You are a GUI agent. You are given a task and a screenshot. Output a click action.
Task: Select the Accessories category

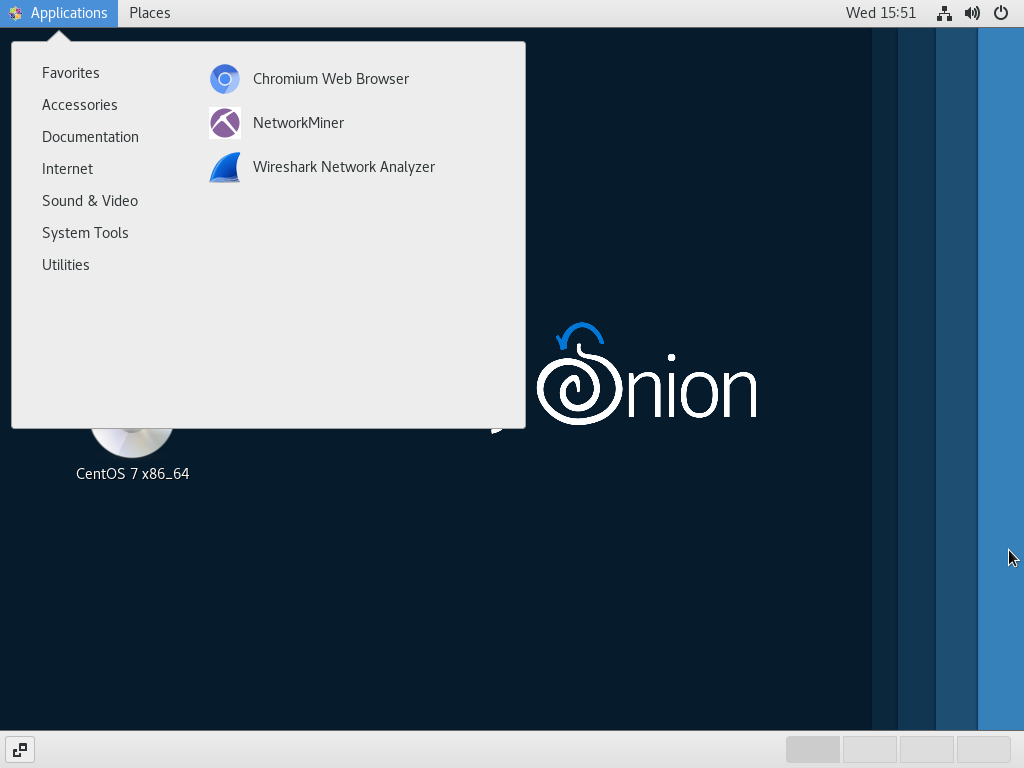click(79, 104)
